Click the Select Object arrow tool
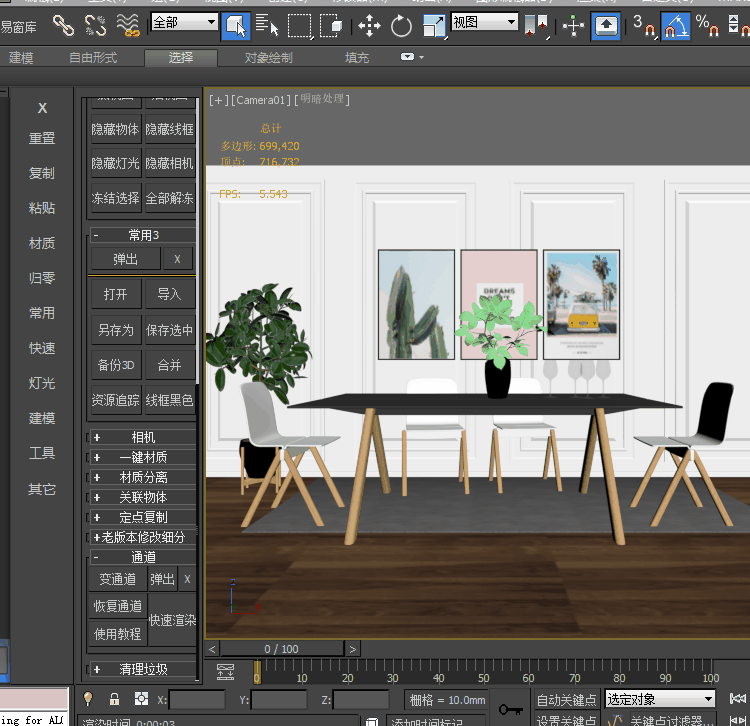750x726 pixels. point(235,26)
